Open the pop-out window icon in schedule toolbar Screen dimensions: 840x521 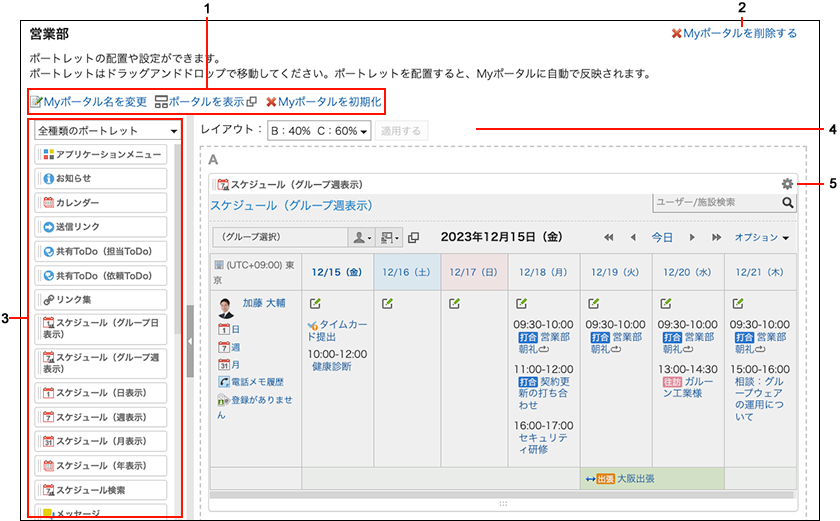414,238
